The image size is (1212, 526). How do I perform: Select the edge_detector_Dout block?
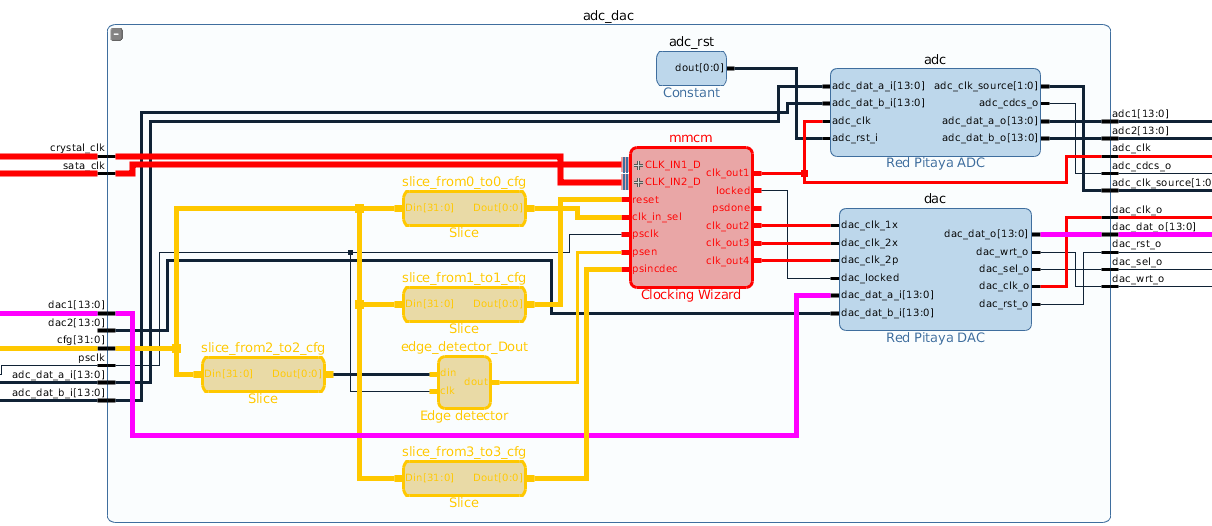coord(464,382)
